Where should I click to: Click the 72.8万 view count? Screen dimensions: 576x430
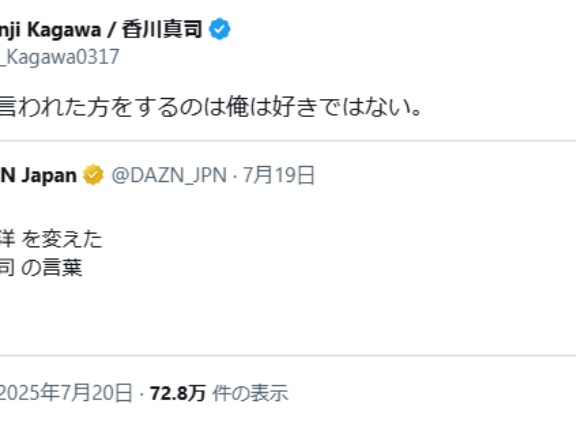pyautogui.click(x=178, y=393)
